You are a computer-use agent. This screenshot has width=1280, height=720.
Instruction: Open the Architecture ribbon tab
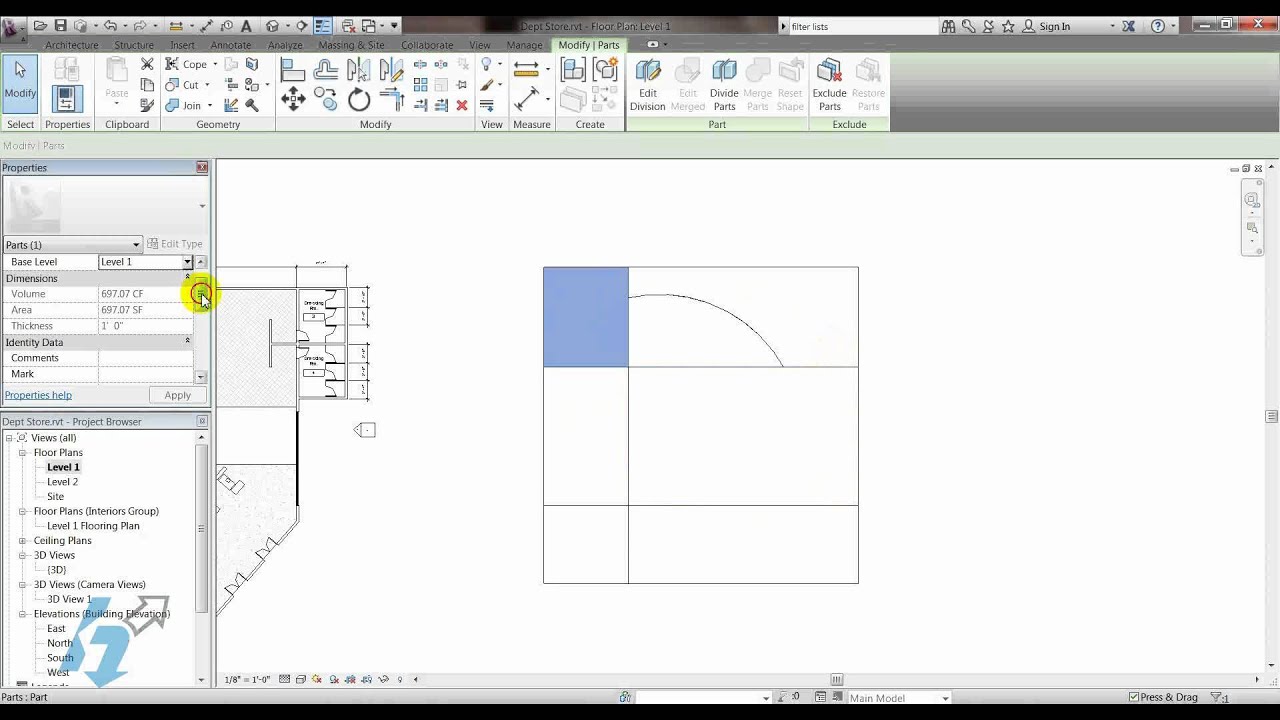pyautogui.click(x=72, y=45)
